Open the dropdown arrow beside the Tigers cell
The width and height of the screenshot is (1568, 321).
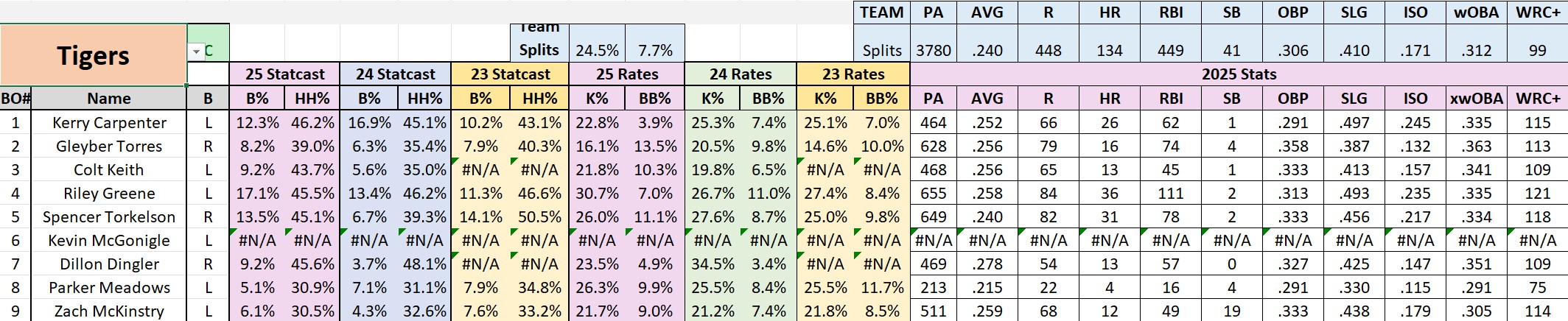point(196,52)
